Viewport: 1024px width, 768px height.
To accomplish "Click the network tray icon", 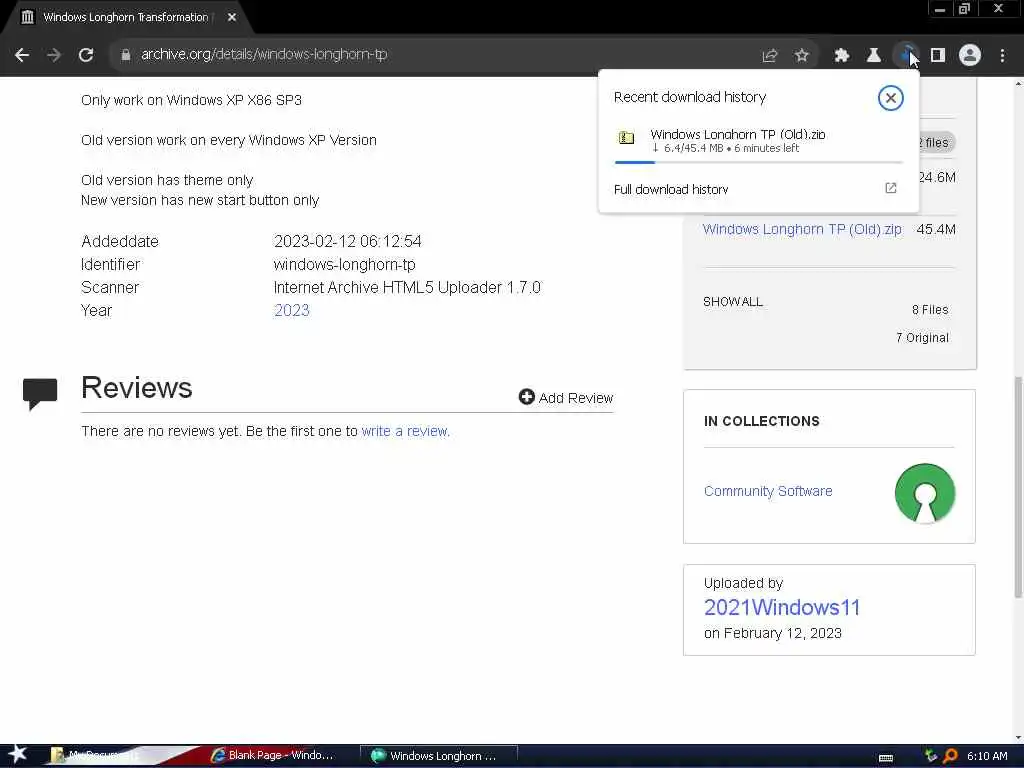I will [x=931, y=756].
